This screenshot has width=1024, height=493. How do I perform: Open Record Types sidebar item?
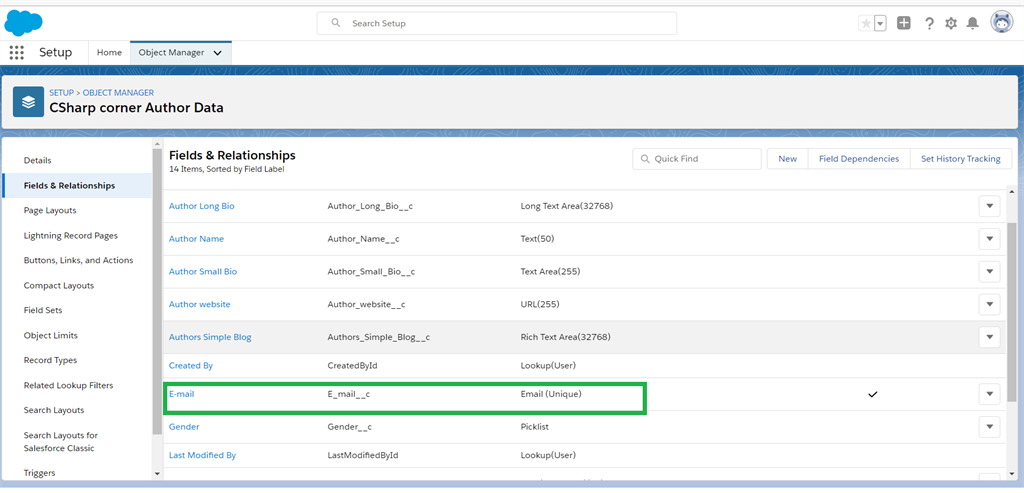tap(50, 360)
